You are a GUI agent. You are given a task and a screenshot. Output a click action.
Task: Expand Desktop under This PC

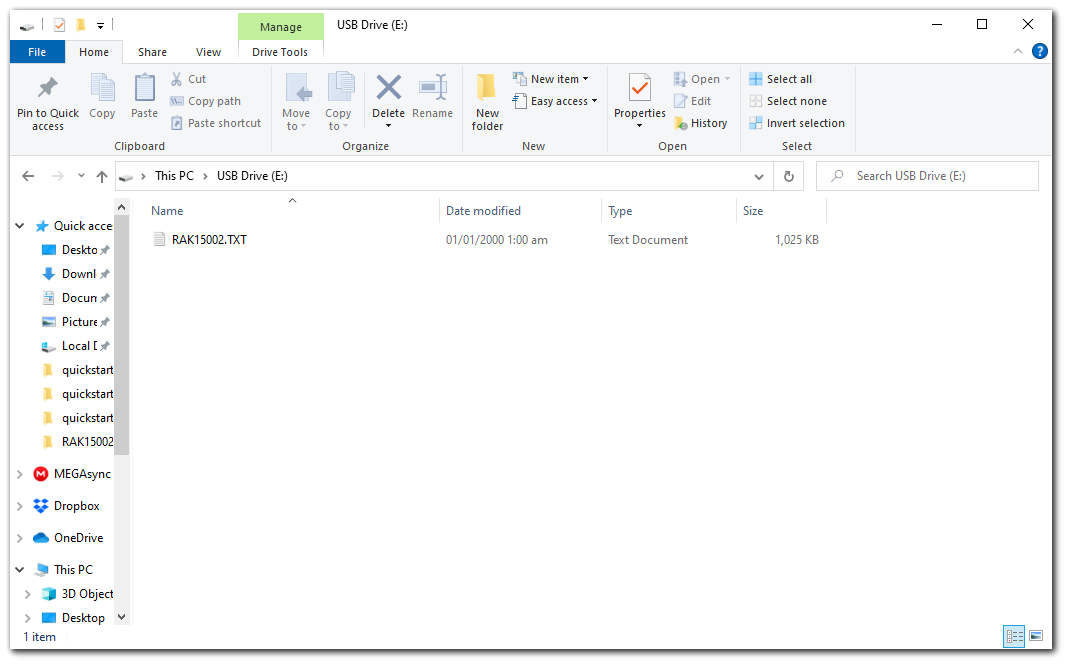(27, 618)
